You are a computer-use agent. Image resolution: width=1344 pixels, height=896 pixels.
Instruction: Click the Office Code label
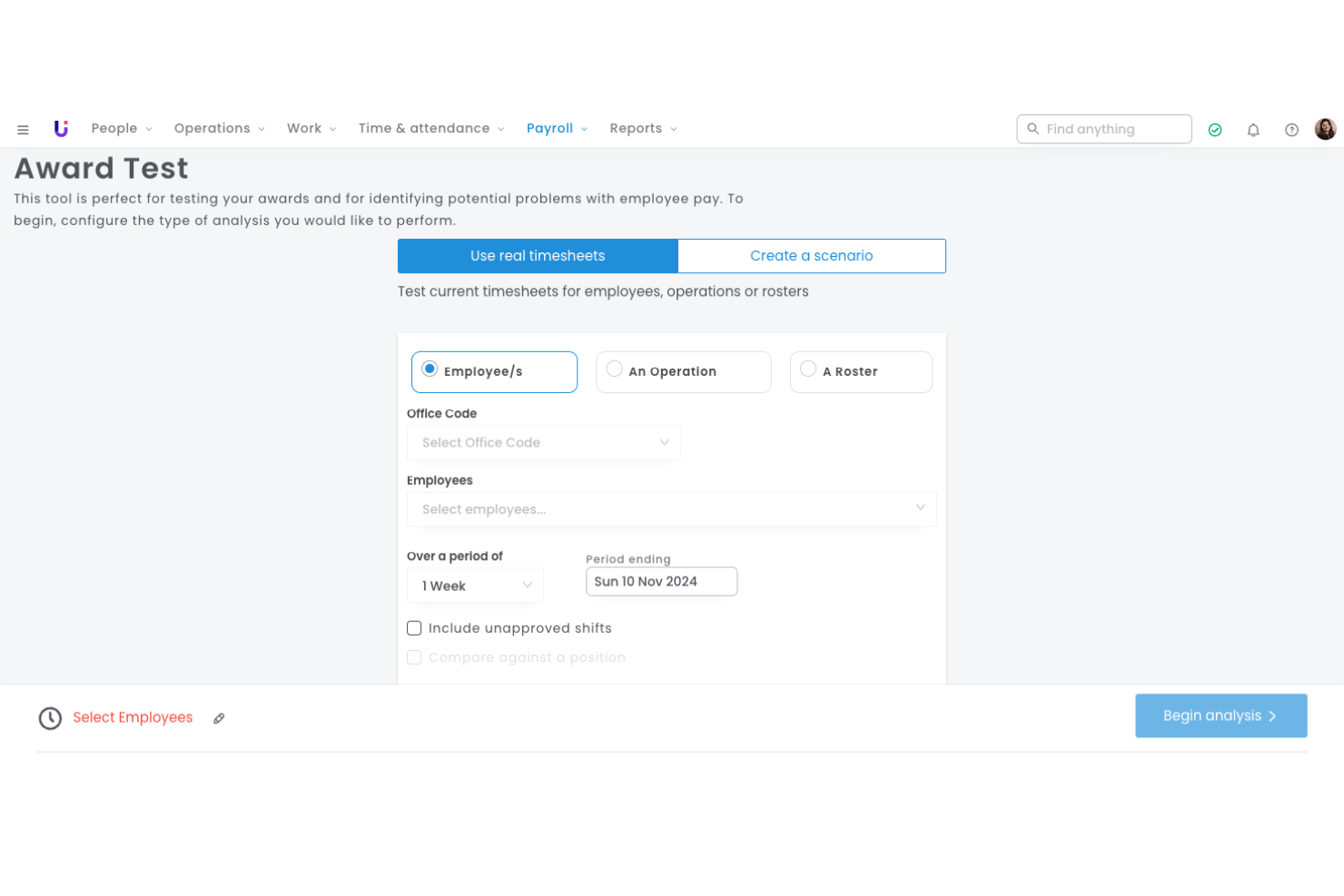(x=441, y=414)
